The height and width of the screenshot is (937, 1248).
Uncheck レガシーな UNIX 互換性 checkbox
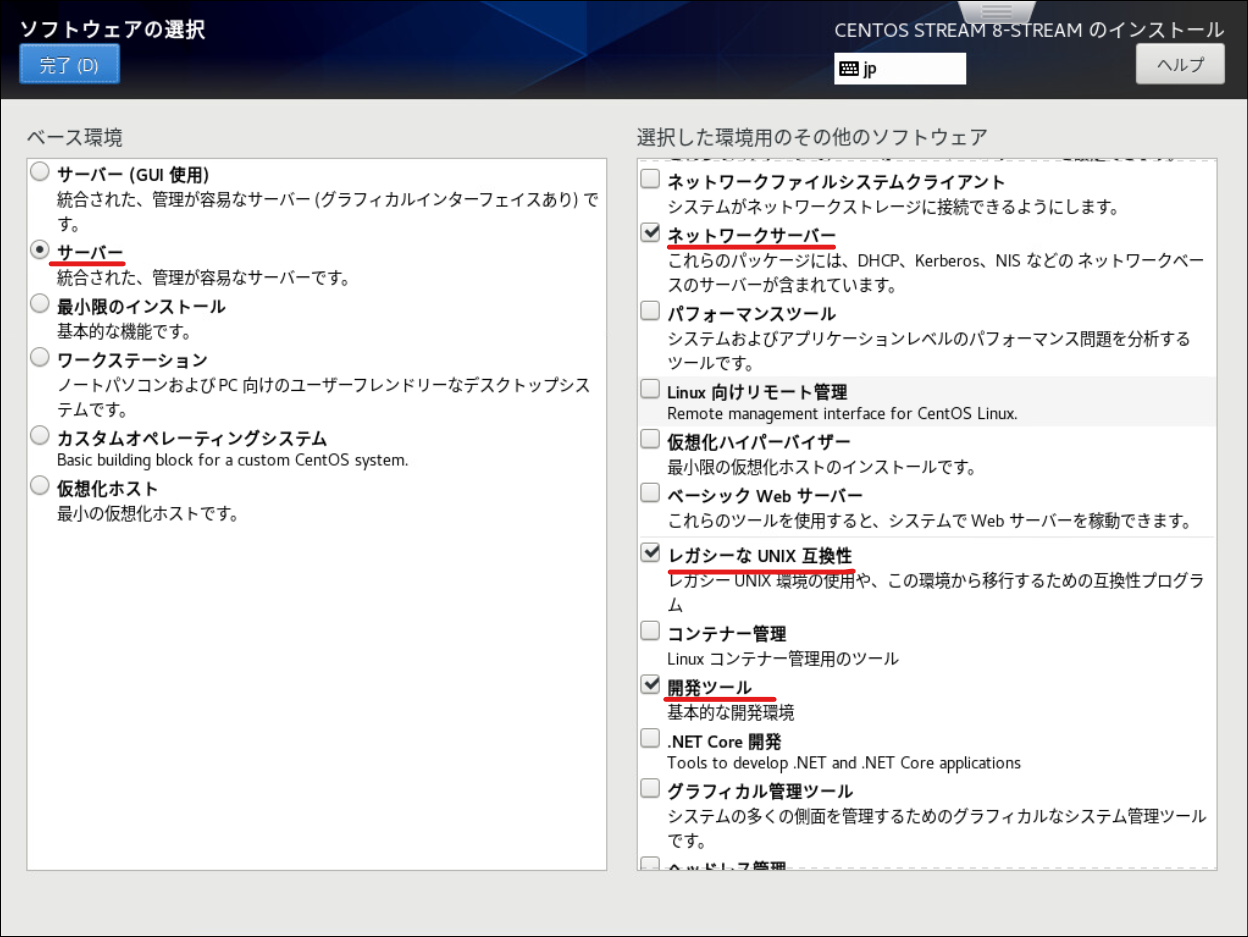(x=650, y=553)
